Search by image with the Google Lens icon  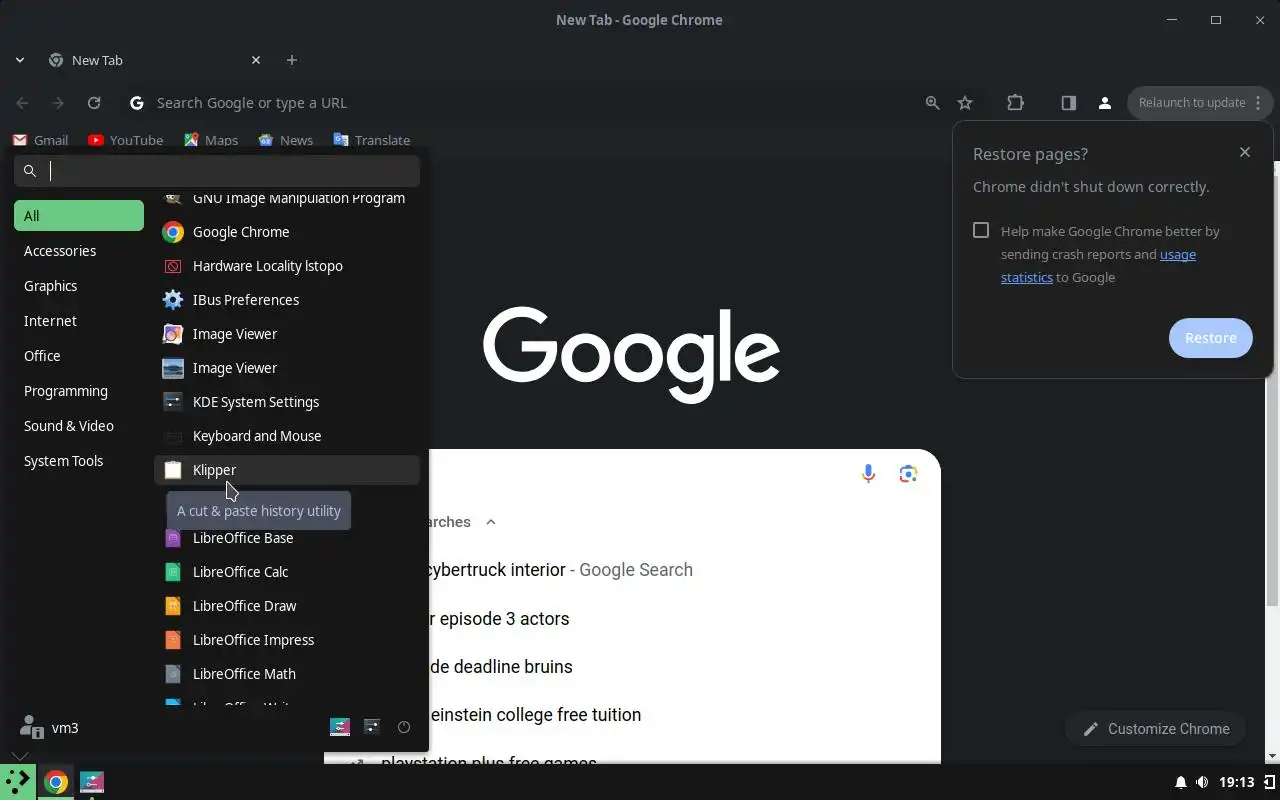908,473
